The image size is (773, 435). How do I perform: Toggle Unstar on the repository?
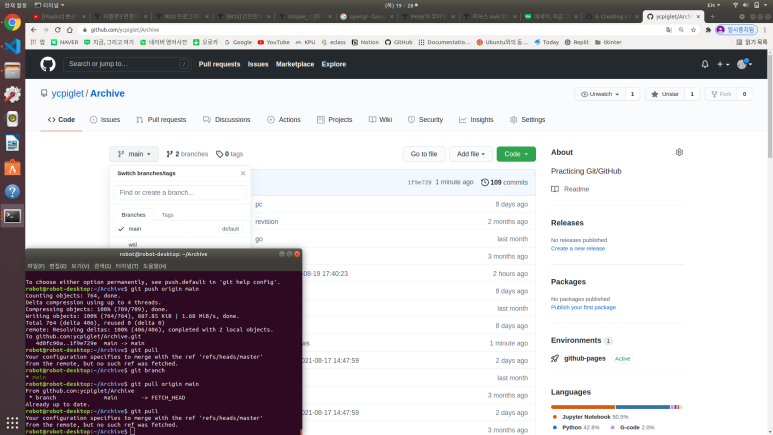[x=665, y=94]
